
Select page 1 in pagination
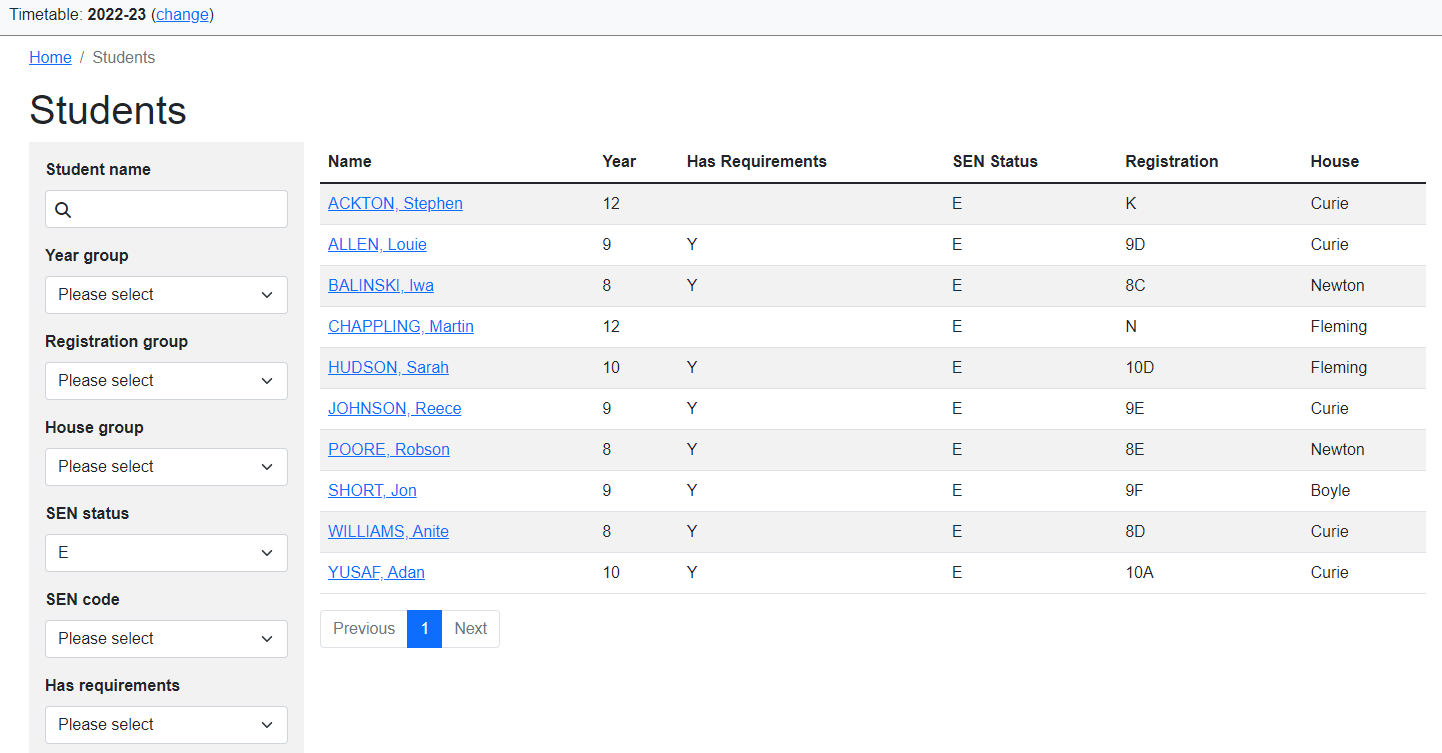click(424, 629)
